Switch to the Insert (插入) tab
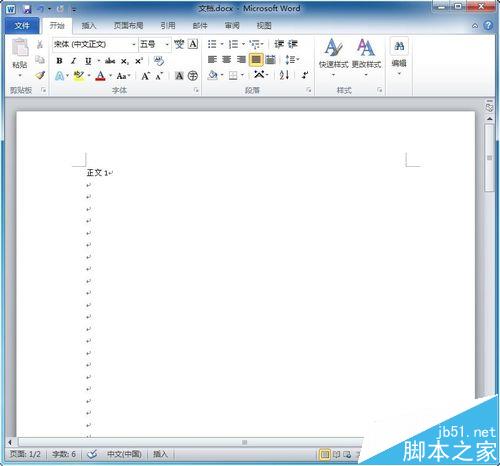 (89, 26)
